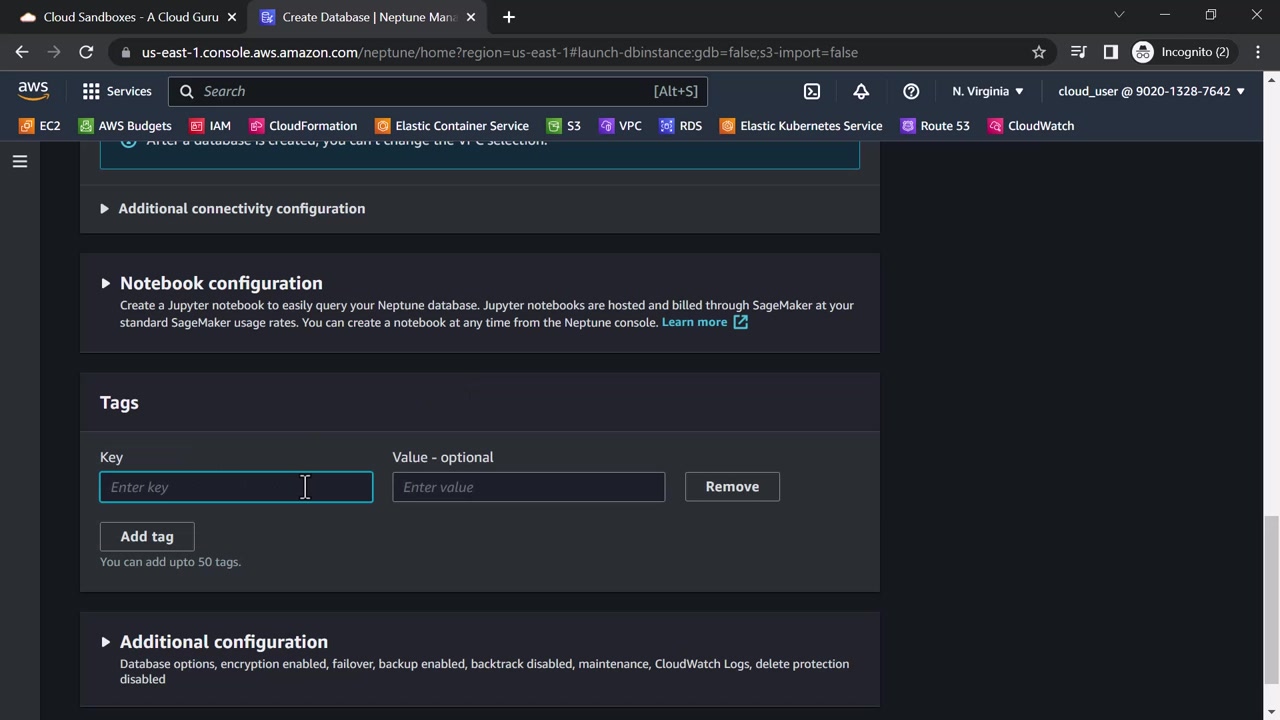Viewport: 1280px width, 720px height.
Task: Open the N. Virginia region dropdown
Action: coord(988,91)
